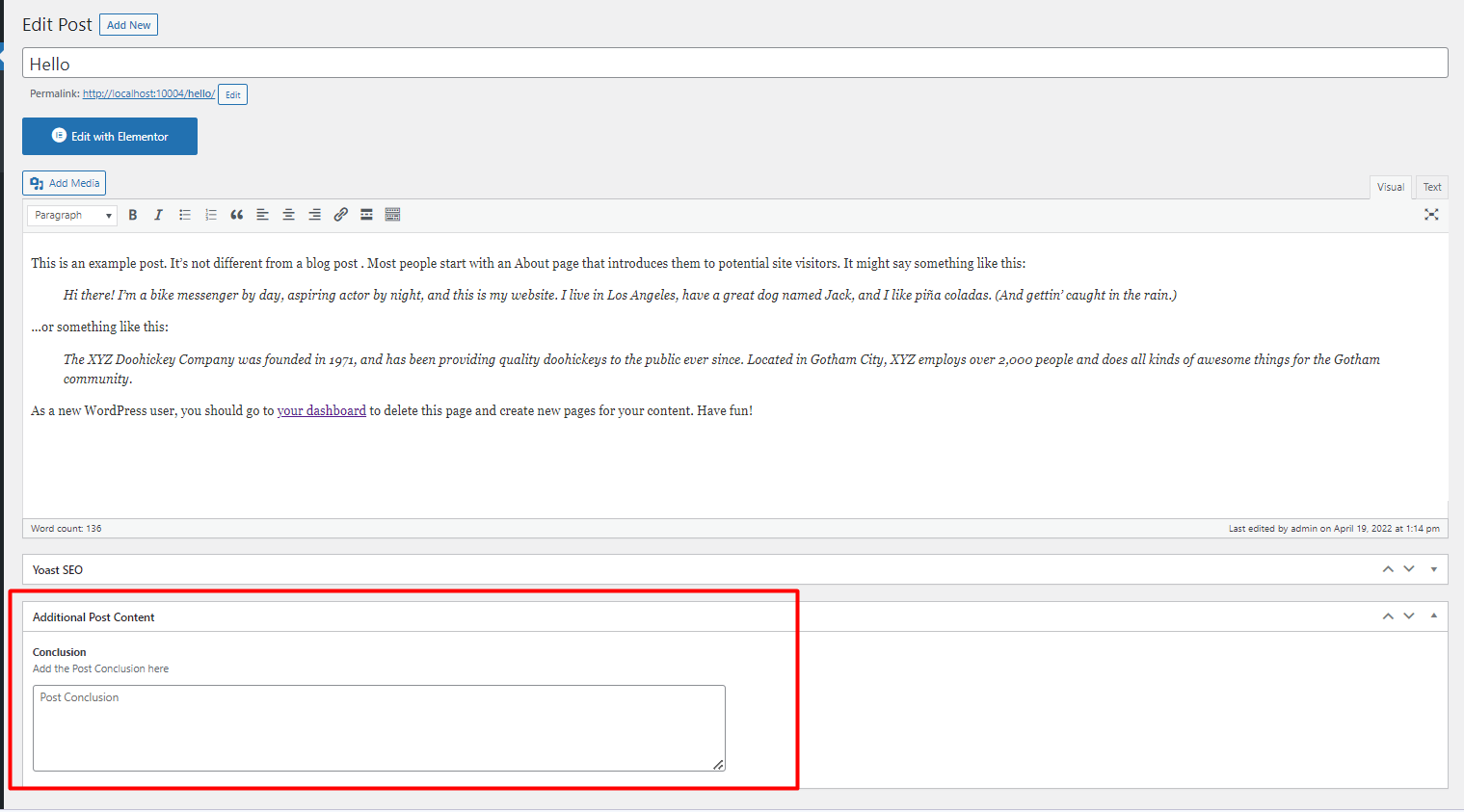Move the Yoast SEO box up
This screenshot has height=812, width=1464.
[1388, 569]
